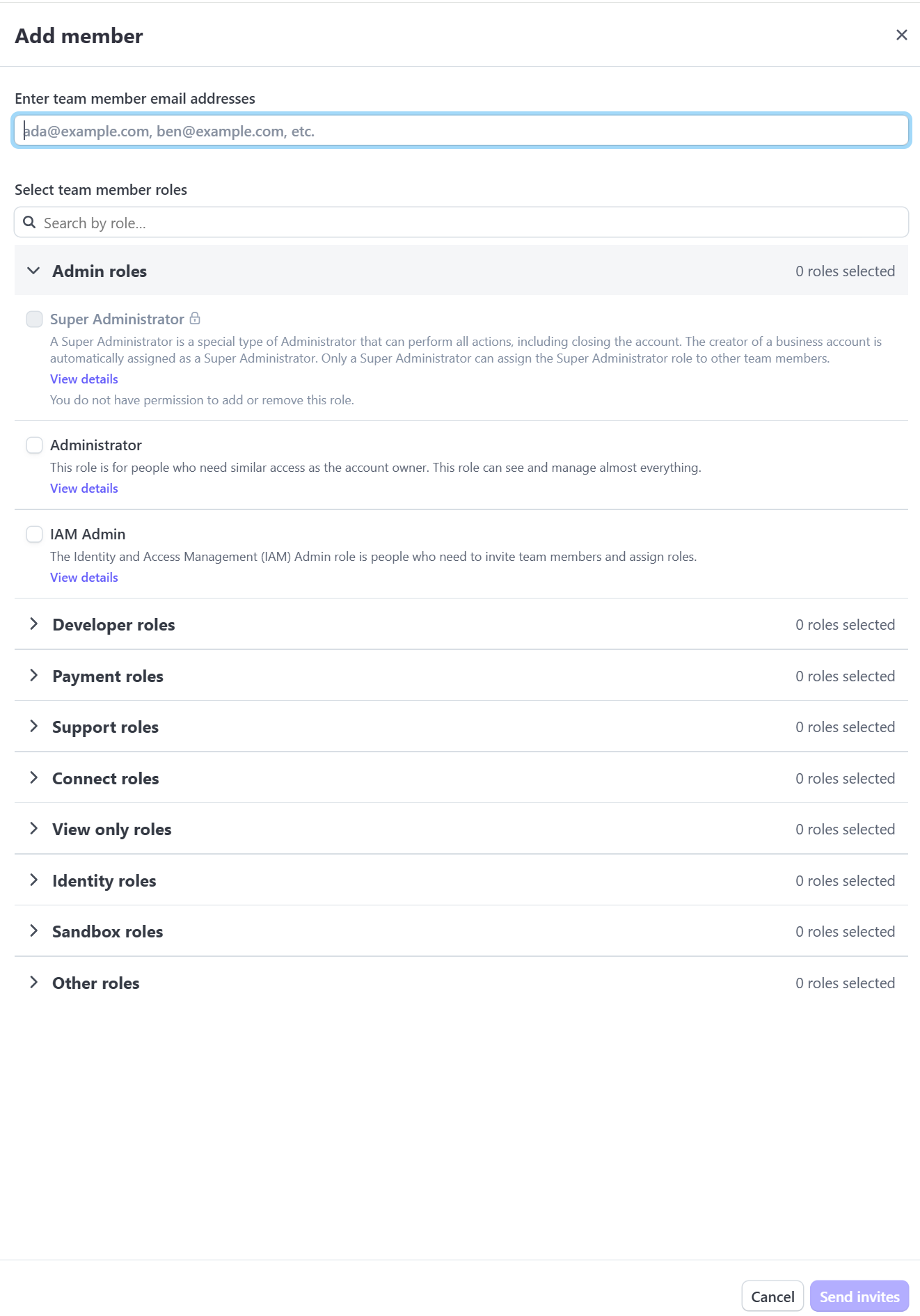This screenshot has height=1316, width=920.
Task: Click the search magnifier icon in role search
Action: pos(29,221)
